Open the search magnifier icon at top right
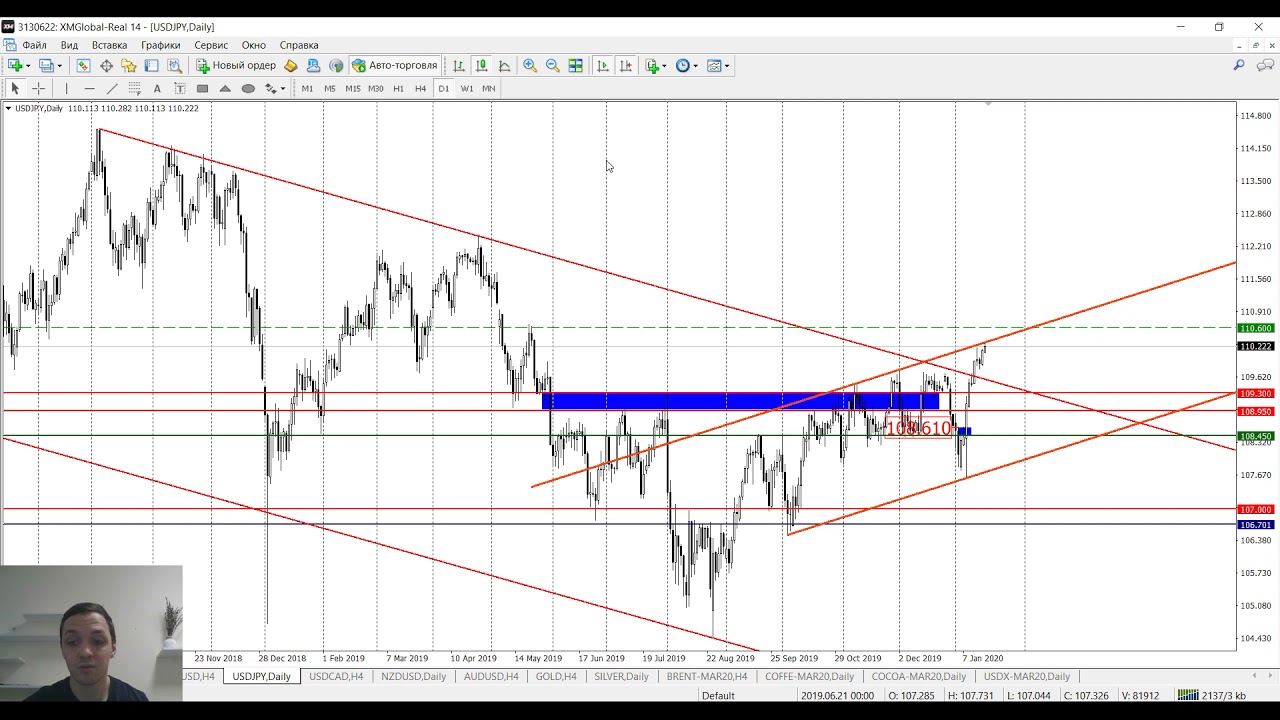The width and height of the screenshot is (1280, 720). pos(1239,65)
